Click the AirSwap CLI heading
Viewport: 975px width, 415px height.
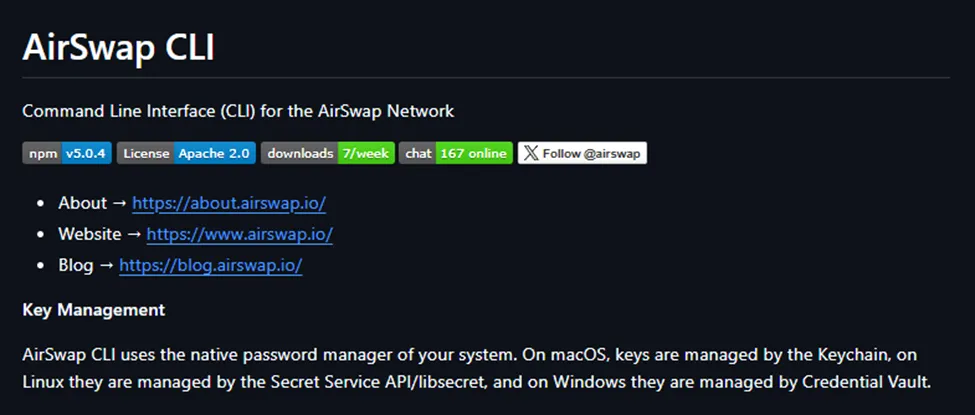coord(118,47)
